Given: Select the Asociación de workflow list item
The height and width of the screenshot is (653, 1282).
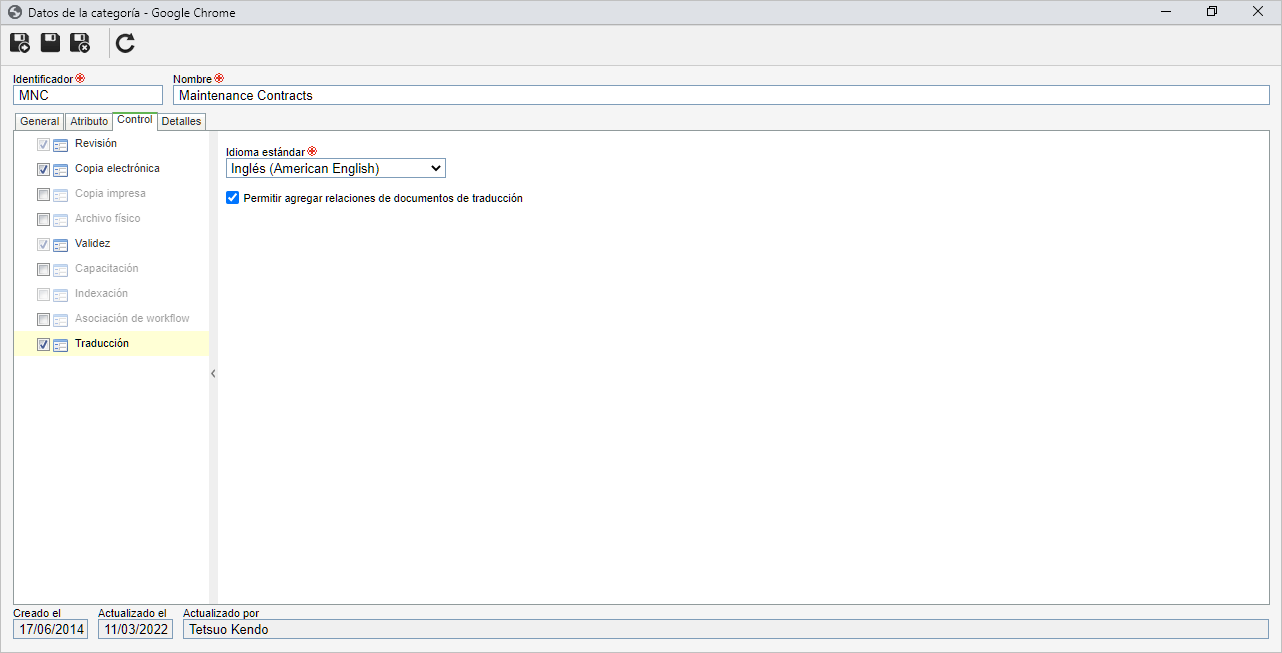Looking at the screenshot, I should click(111, 319).
